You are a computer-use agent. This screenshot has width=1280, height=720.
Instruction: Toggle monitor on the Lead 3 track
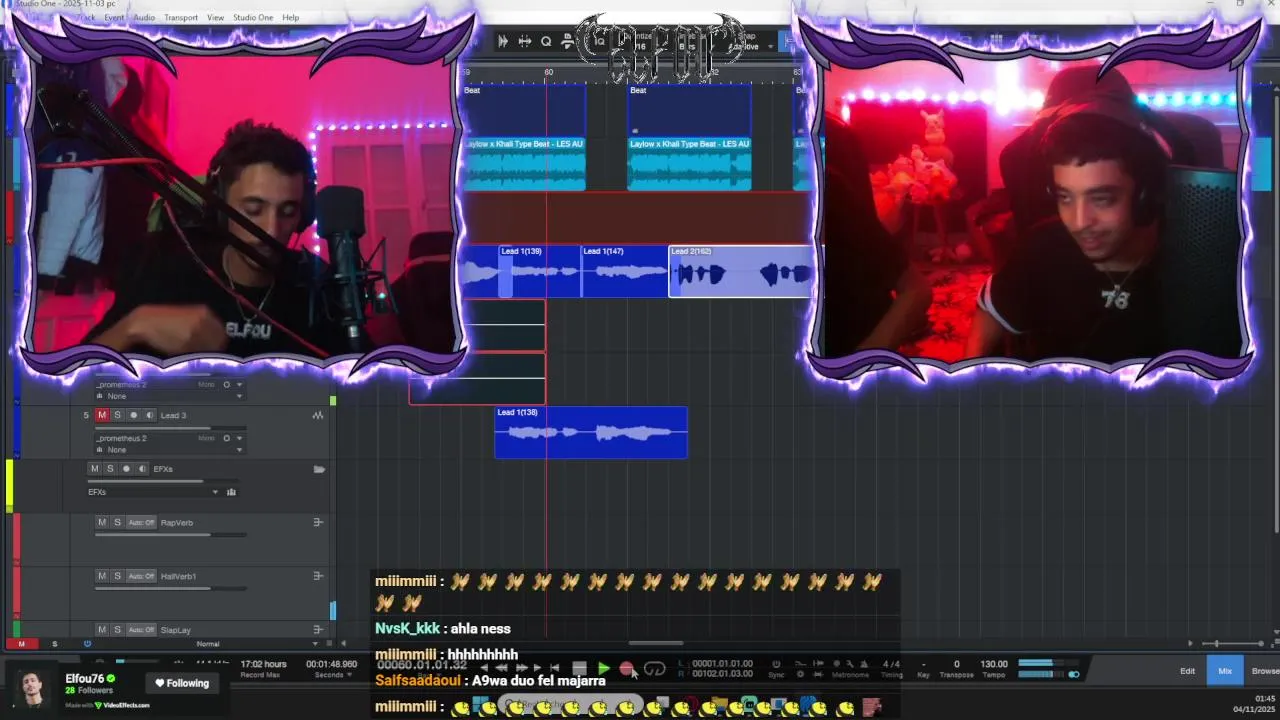(150, 415)
